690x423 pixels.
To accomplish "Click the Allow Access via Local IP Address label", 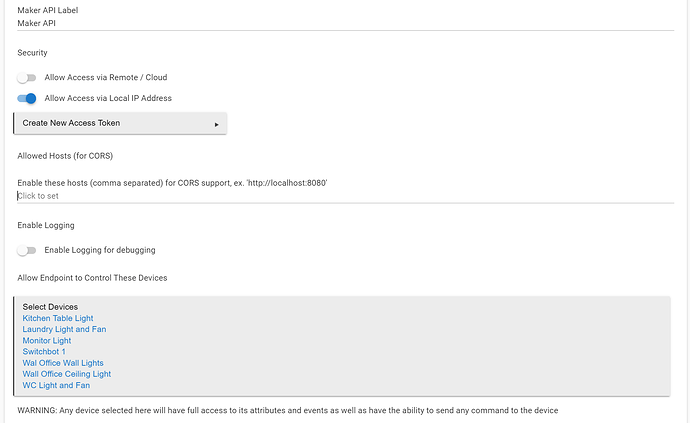I will tap(108, 98).
